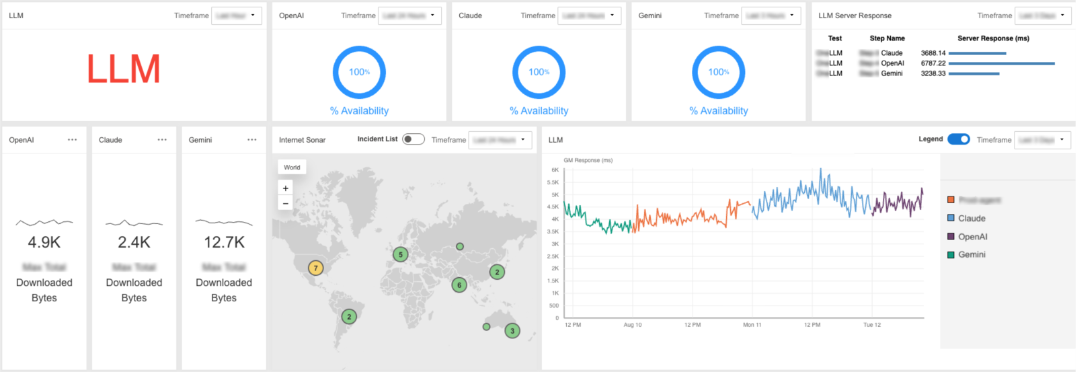Click the Europe cluster marker showing 5
Image resolution: width=1080 pixels, height=372 pixels.
[x=400, y=254]
